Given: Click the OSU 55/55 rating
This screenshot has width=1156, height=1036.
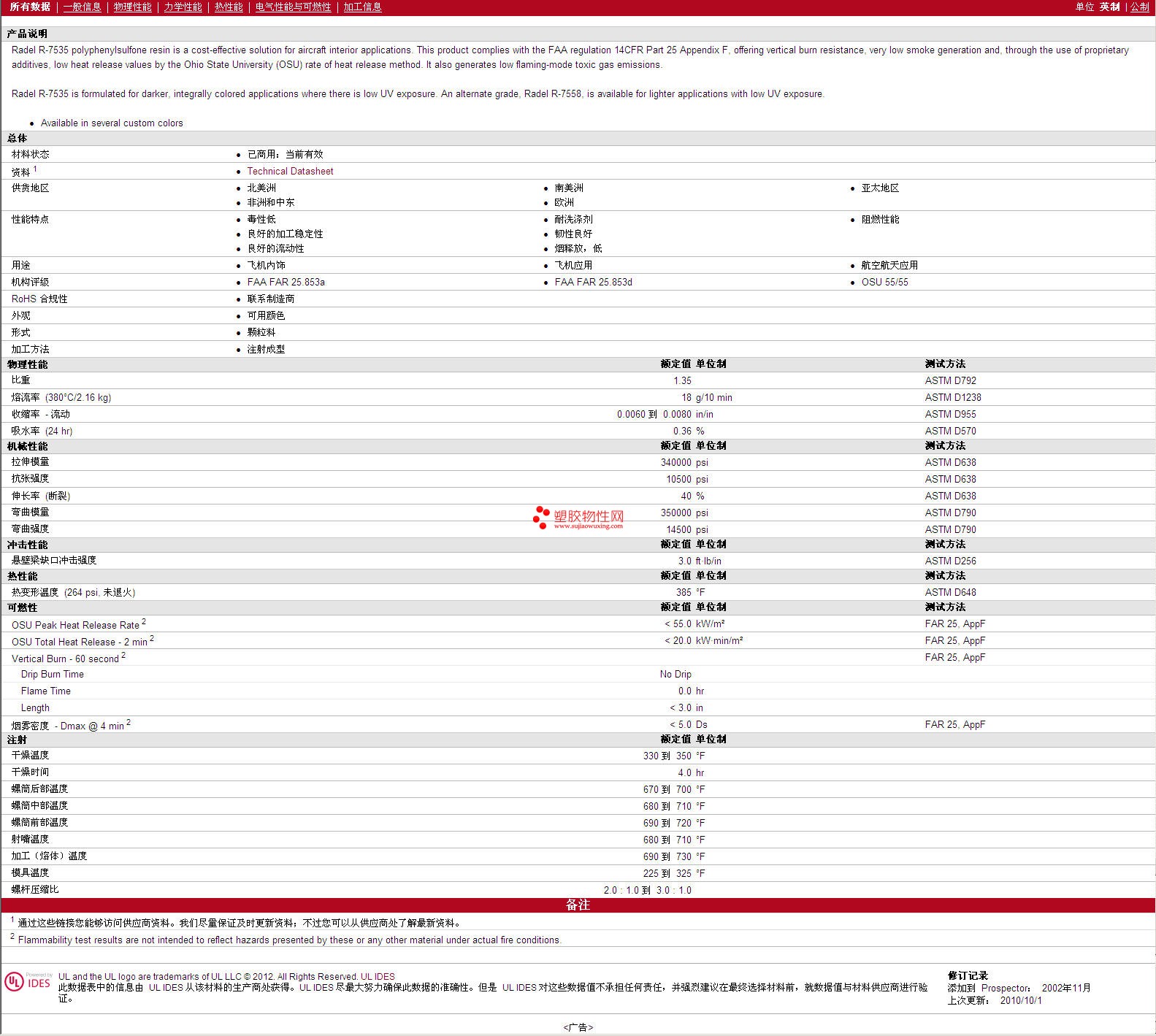Looking at the screenshot, I should click(884, 283).
